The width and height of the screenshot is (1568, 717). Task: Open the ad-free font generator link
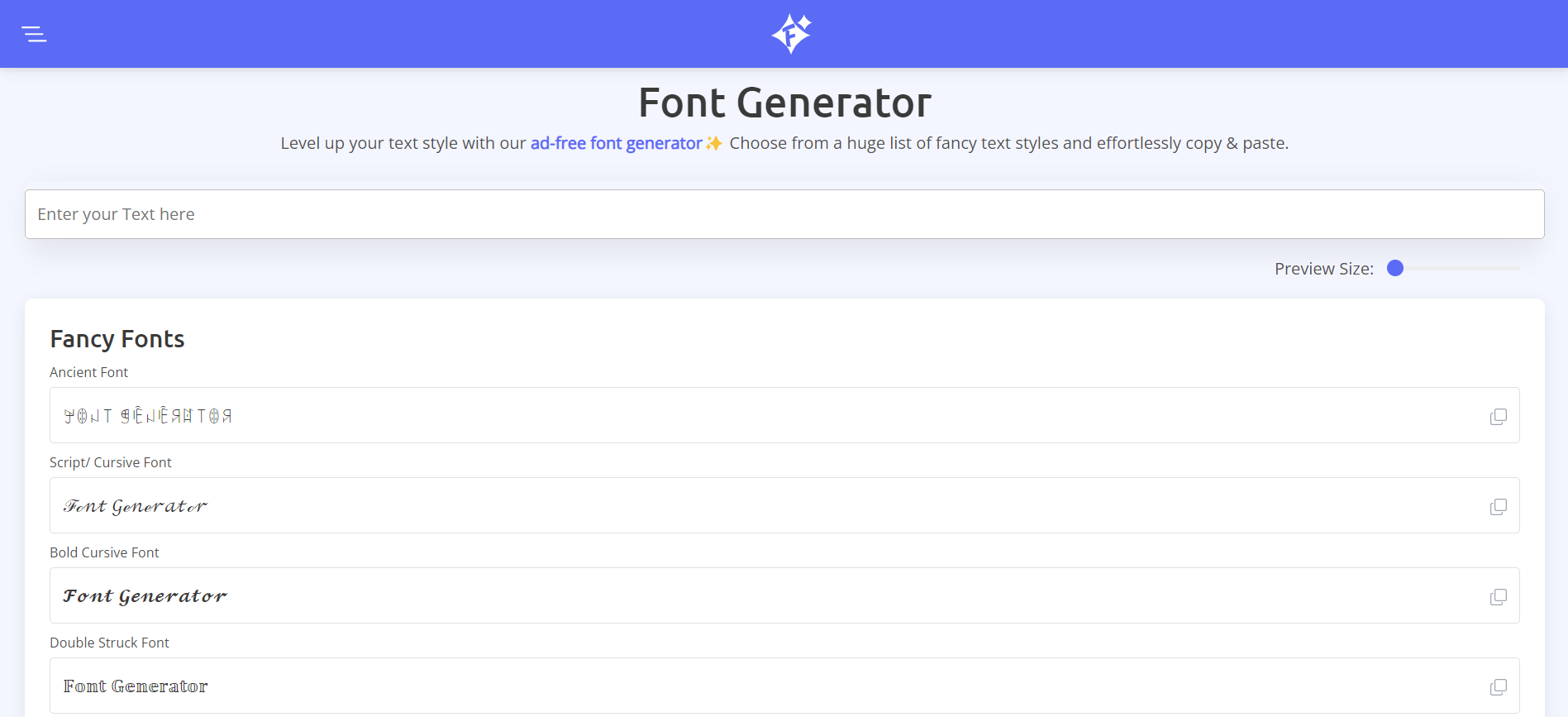point(616,143)
